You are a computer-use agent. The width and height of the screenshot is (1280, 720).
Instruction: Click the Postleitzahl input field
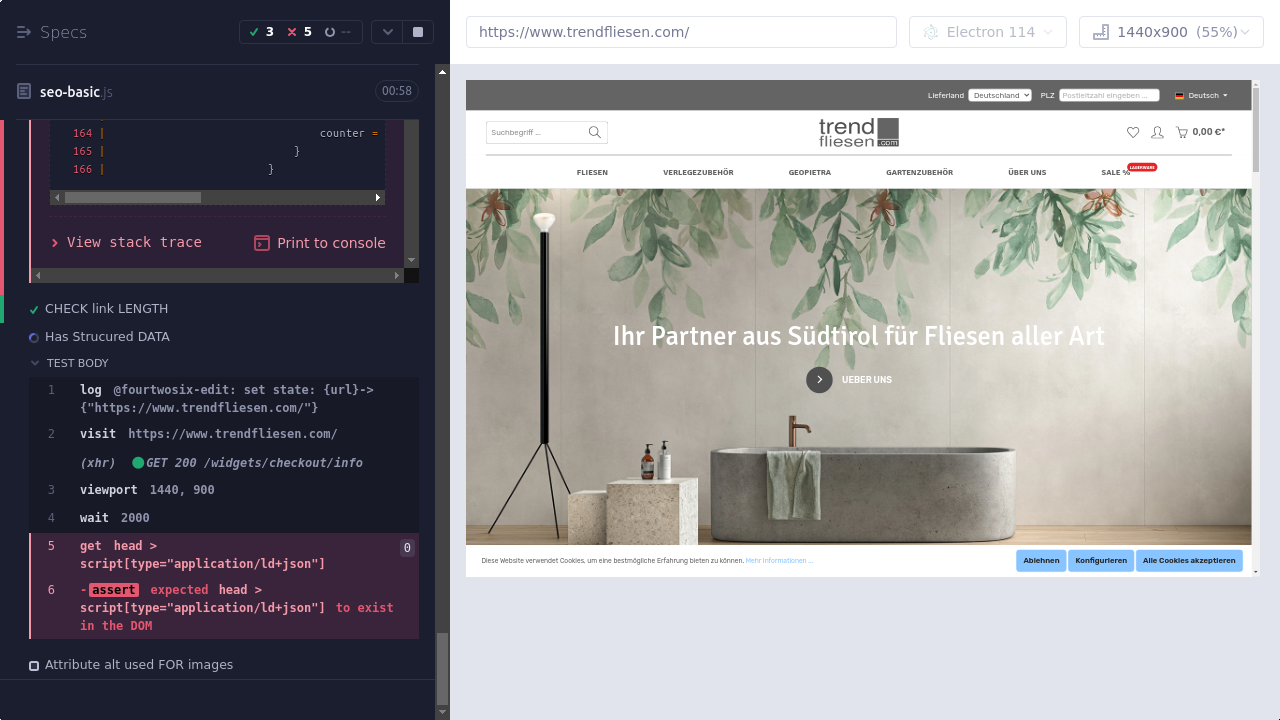pos(1109,95)
